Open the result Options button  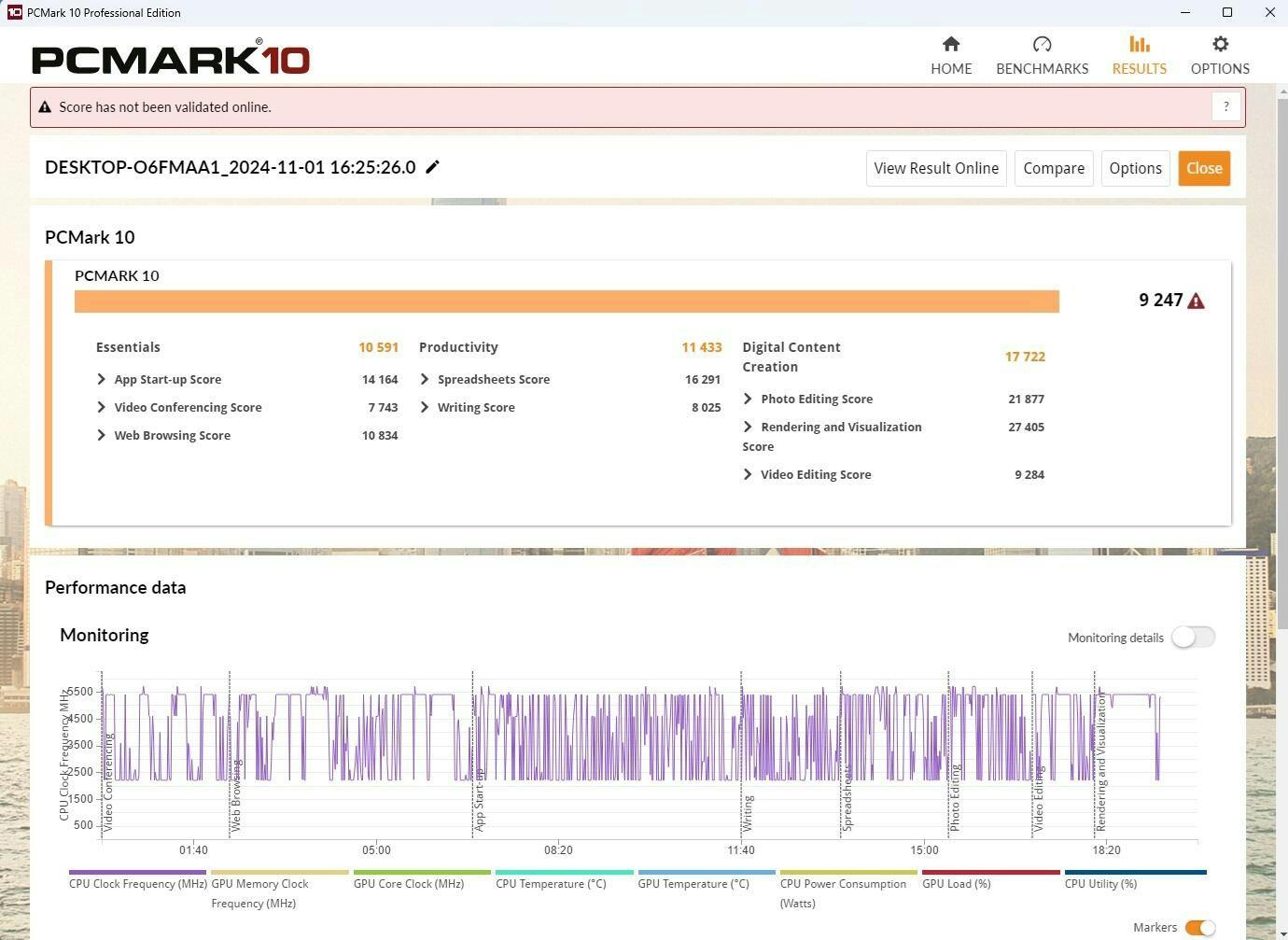[1135, 168]
